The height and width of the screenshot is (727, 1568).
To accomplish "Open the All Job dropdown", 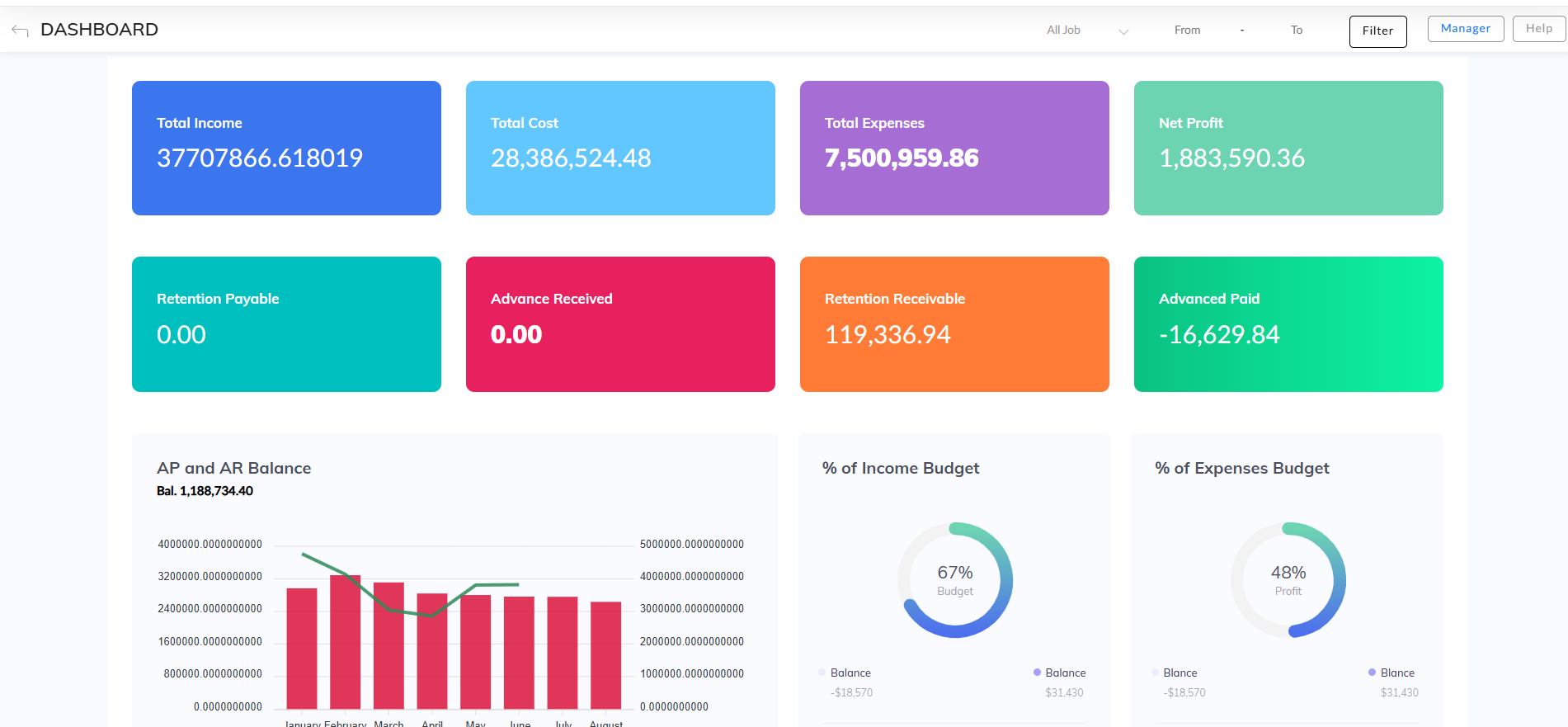I will [1063, 31].
